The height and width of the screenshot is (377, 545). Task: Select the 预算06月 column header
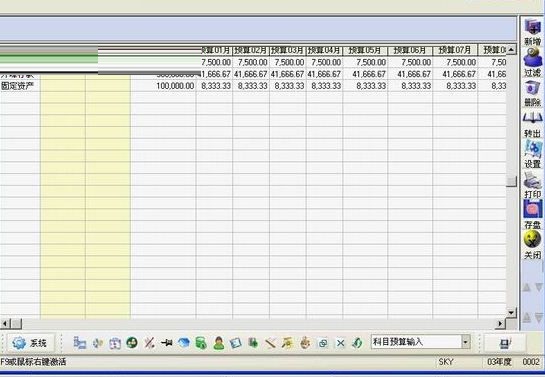pos(410,50)
